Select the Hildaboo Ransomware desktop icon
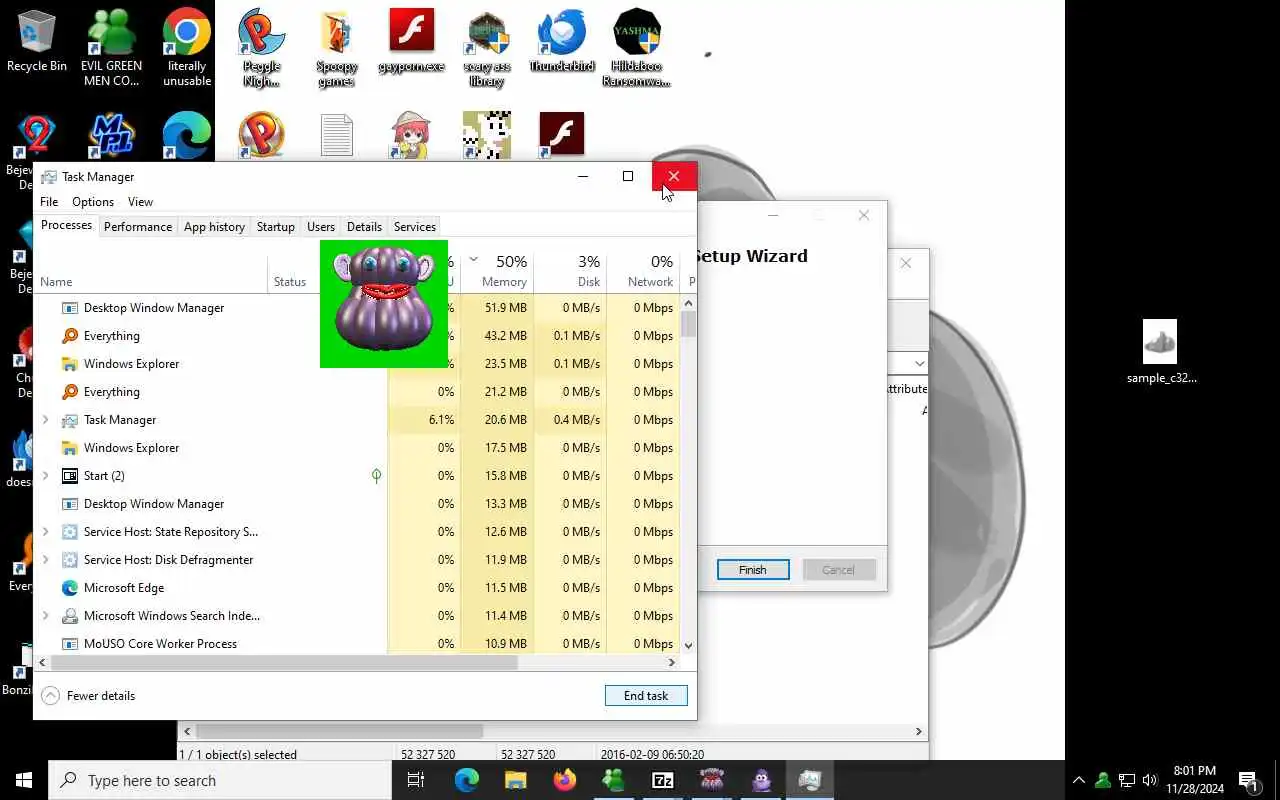The width and height of the screenshot is (1280, 800). 637,48
